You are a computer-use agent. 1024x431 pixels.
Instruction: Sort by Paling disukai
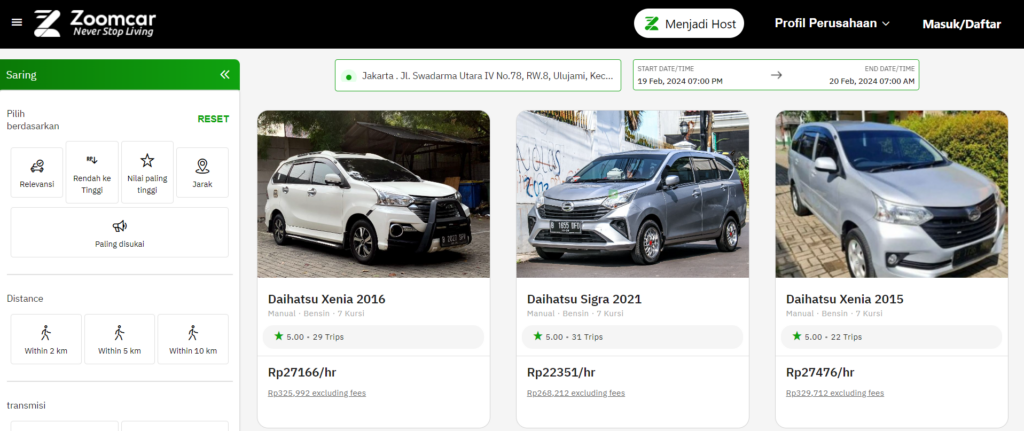[120, 232]
